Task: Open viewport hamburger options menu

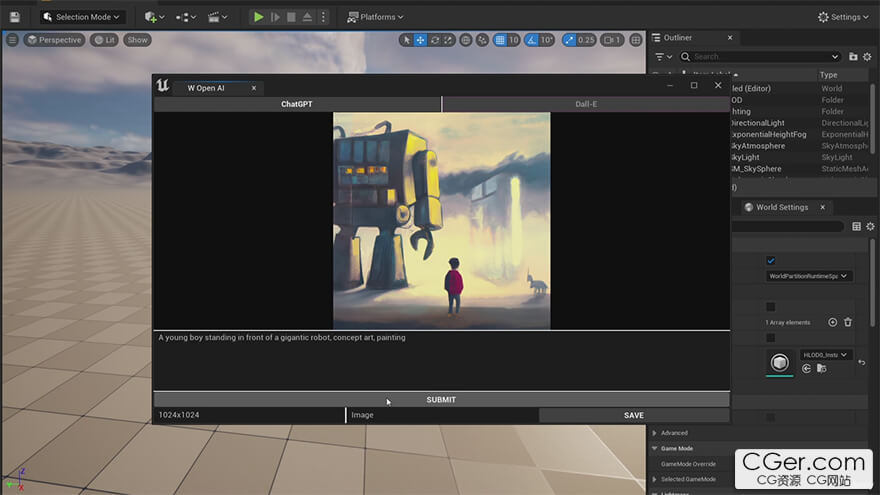Action: 12,40
